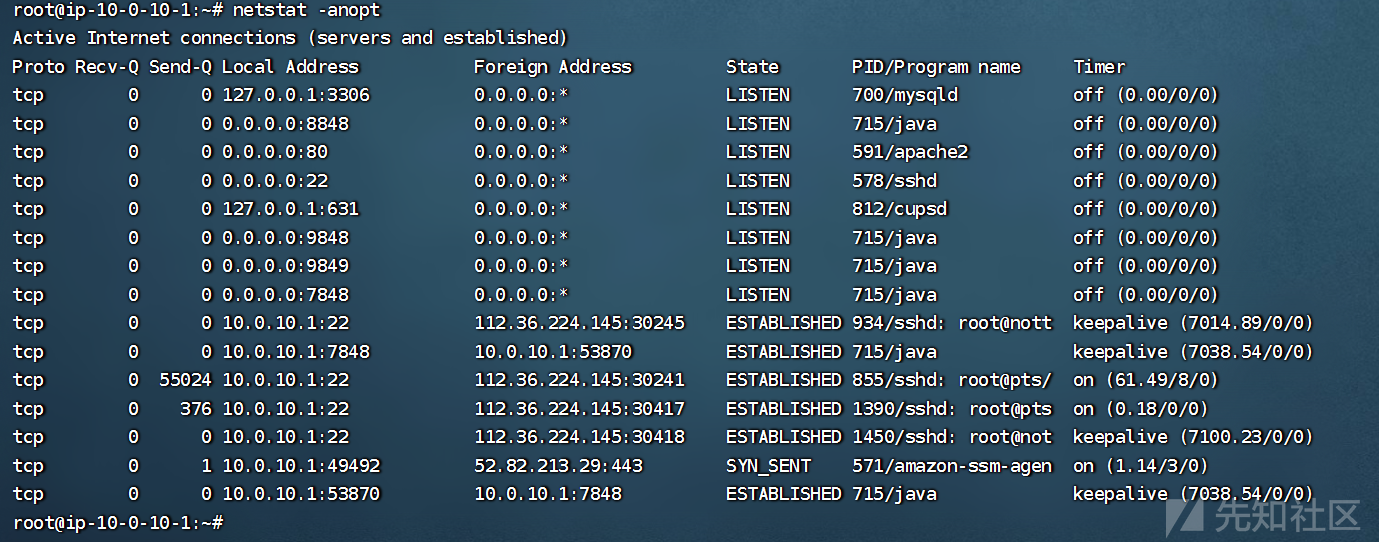Click the 127.0.0.1:631 local address
Screen dimensions: 1379x542
290,209
